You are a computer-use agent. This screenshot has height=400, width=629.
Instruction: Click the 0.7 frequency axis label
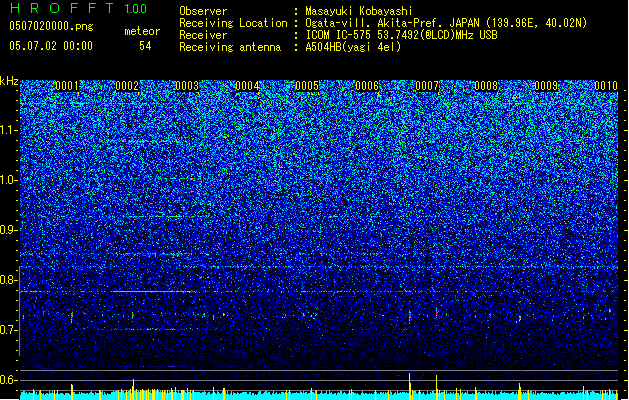[x=8, y=330]
